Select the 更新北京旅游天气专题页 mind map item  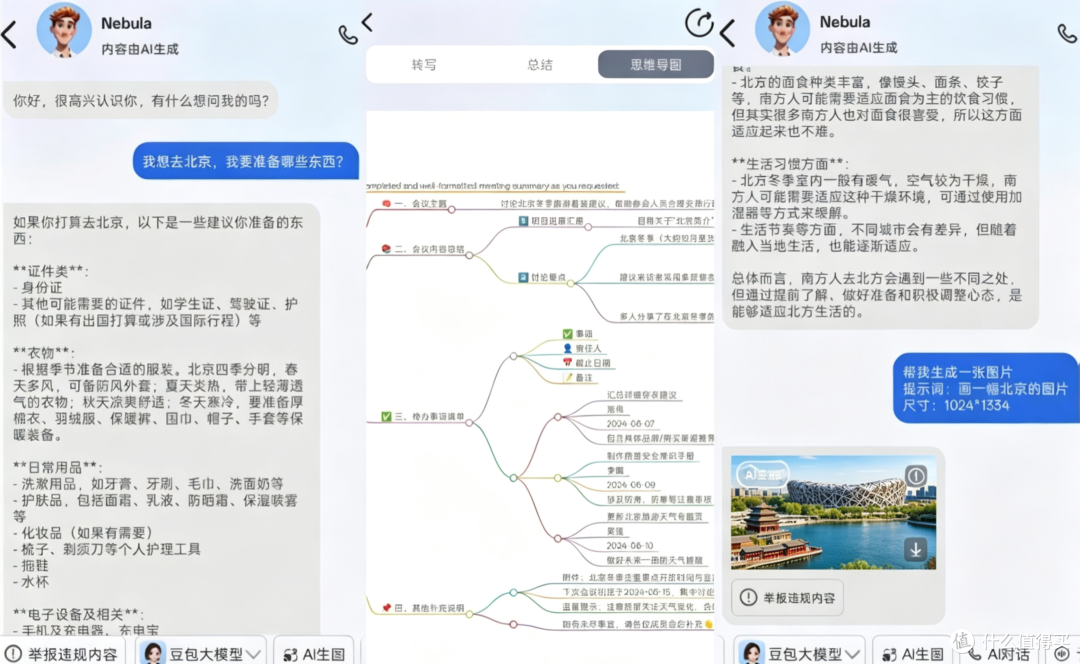(654, 516)
